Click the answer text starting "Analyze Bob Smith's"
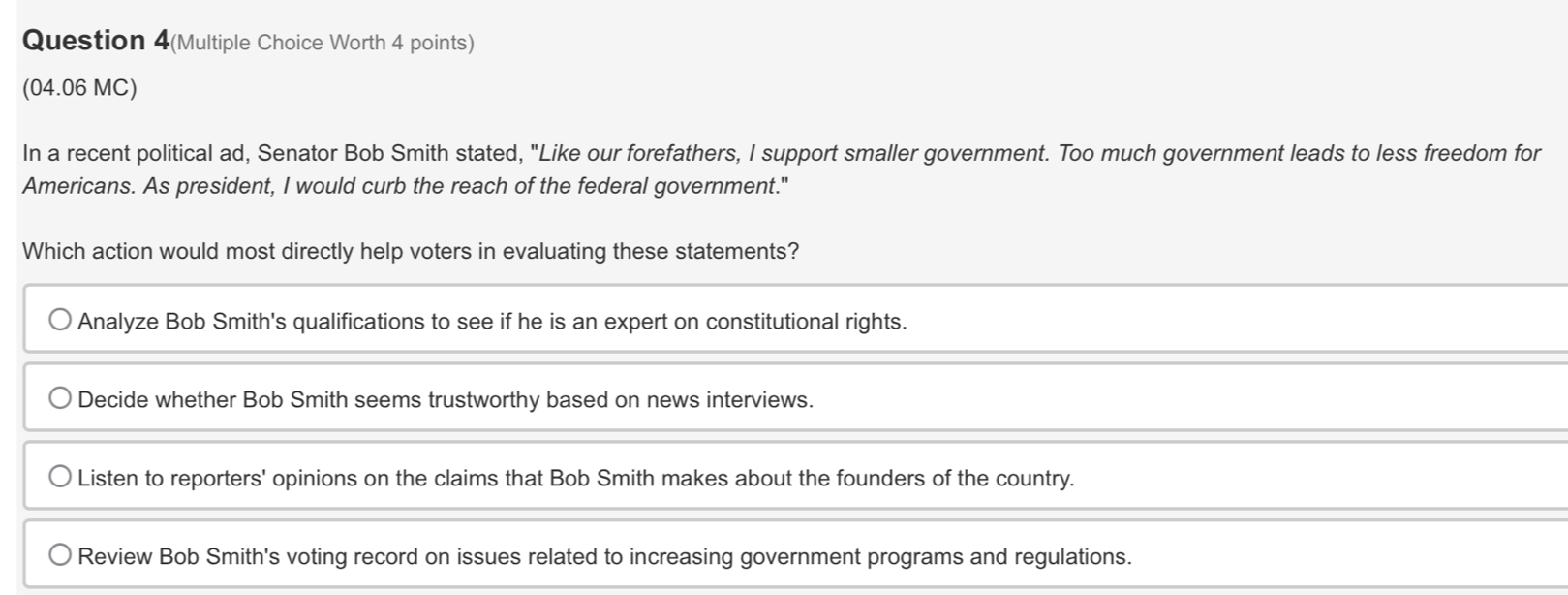Image resolution: width=1568 pixels, height=595 pixels. (492, 322)
